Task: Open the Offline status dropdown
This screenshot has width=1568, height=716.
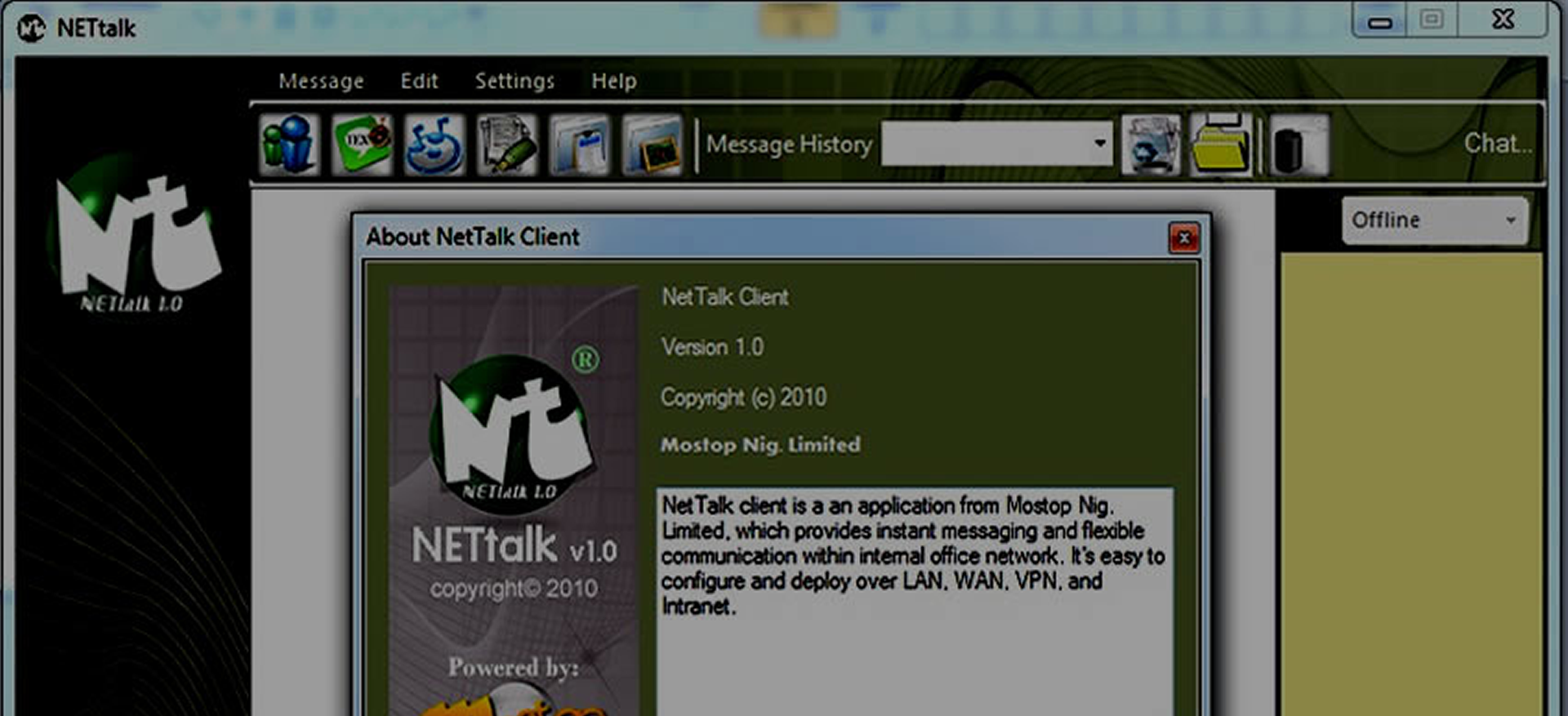Action: (1434, 220)
